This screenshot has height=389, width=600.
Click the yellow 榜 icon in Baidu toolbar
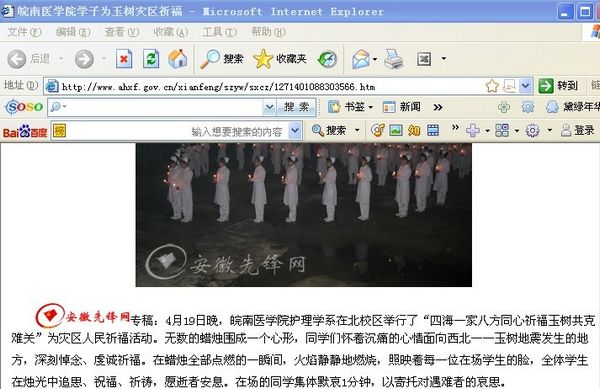point(59,131)
